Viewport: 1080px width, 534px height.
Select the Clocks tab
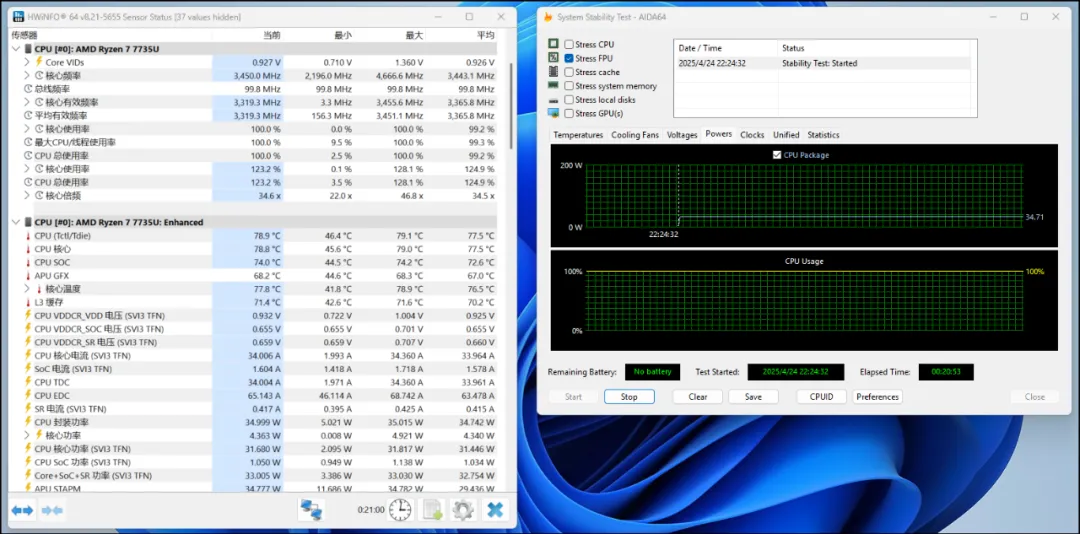pos(752,135)
